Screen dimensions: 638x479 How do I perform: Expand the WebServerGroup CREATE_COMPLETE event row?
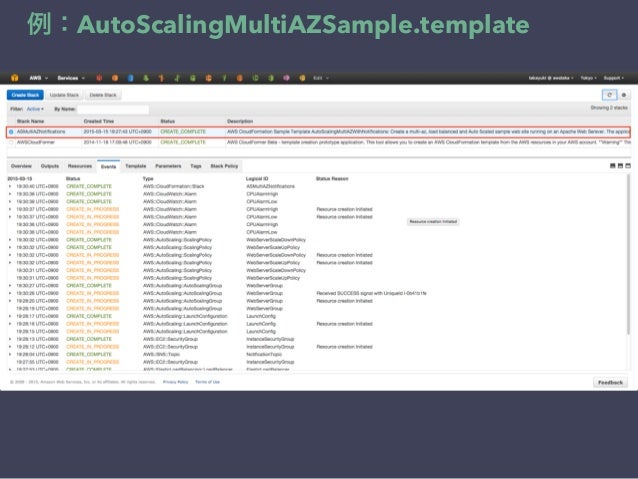pos(10,286)
